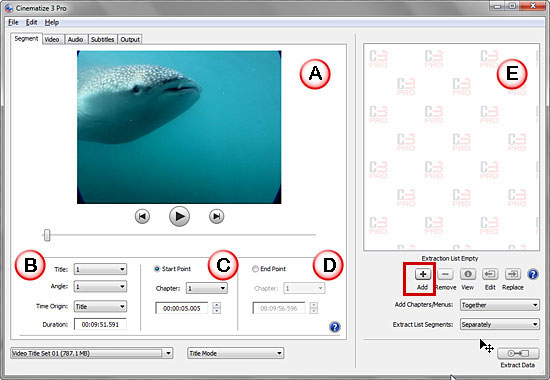Screen dimensions: 550x380
Task: Click the Edit extraction item button
Action: 490,274
